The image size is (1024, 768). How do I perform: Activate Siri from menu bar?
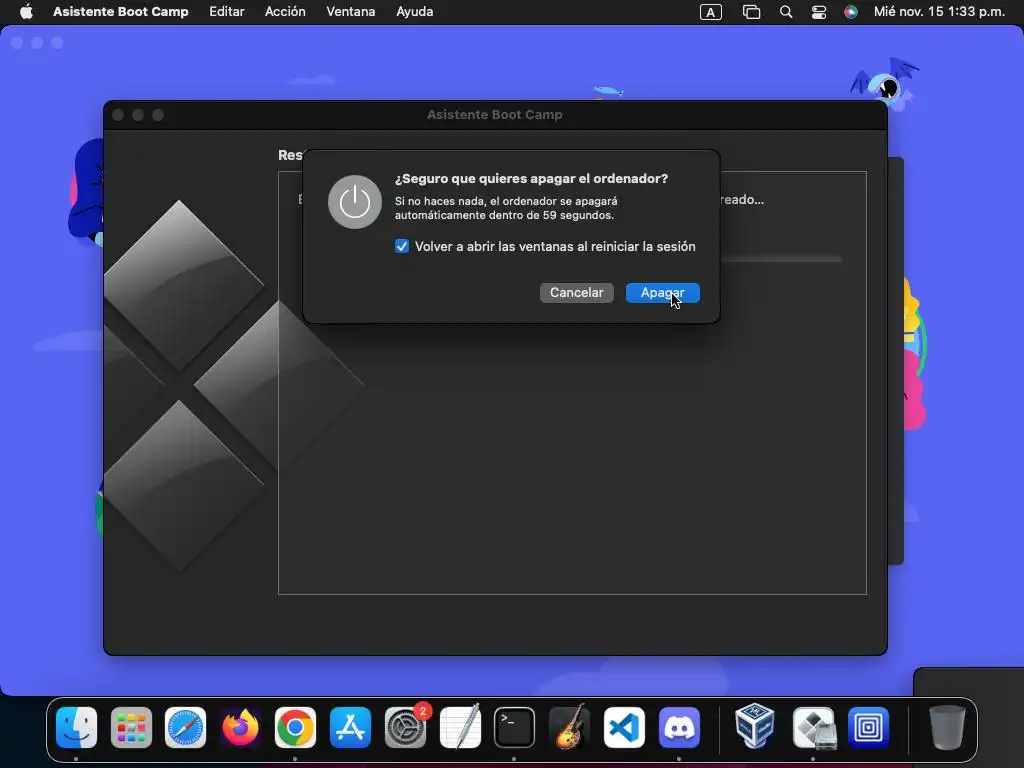850,12
